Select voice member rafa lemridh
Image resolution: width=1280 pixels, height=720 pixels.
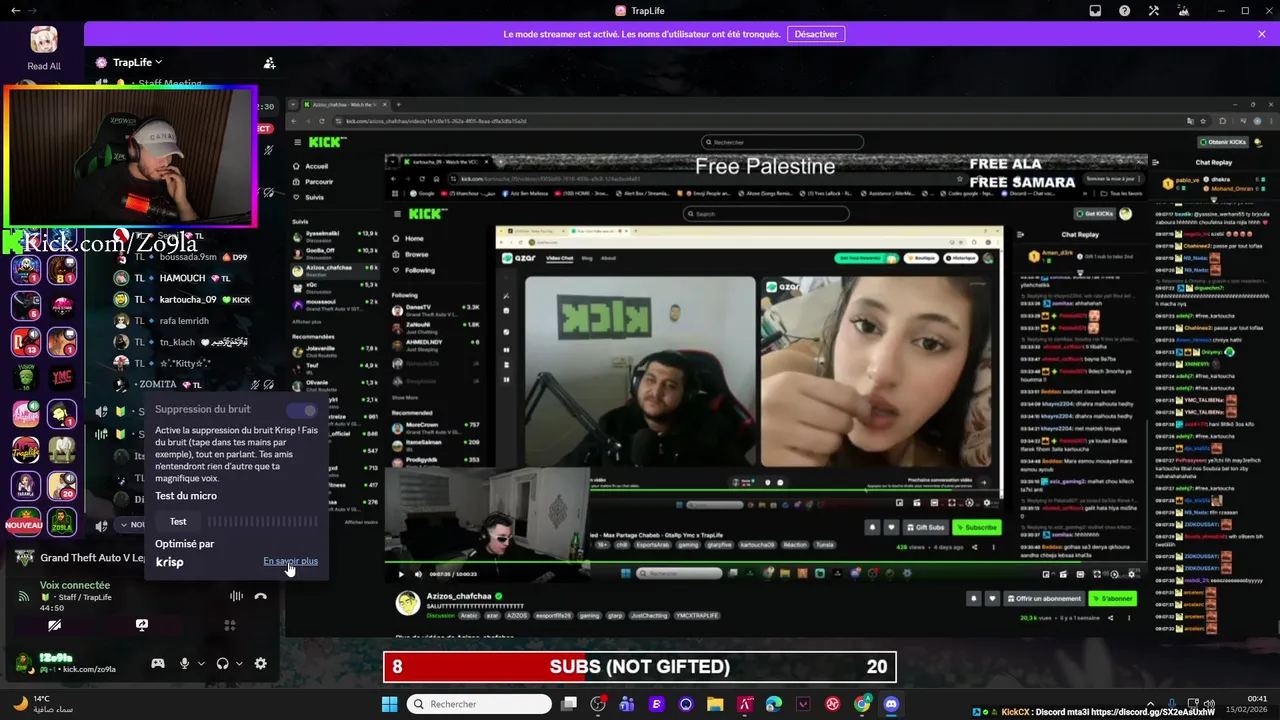click(182, 321)
